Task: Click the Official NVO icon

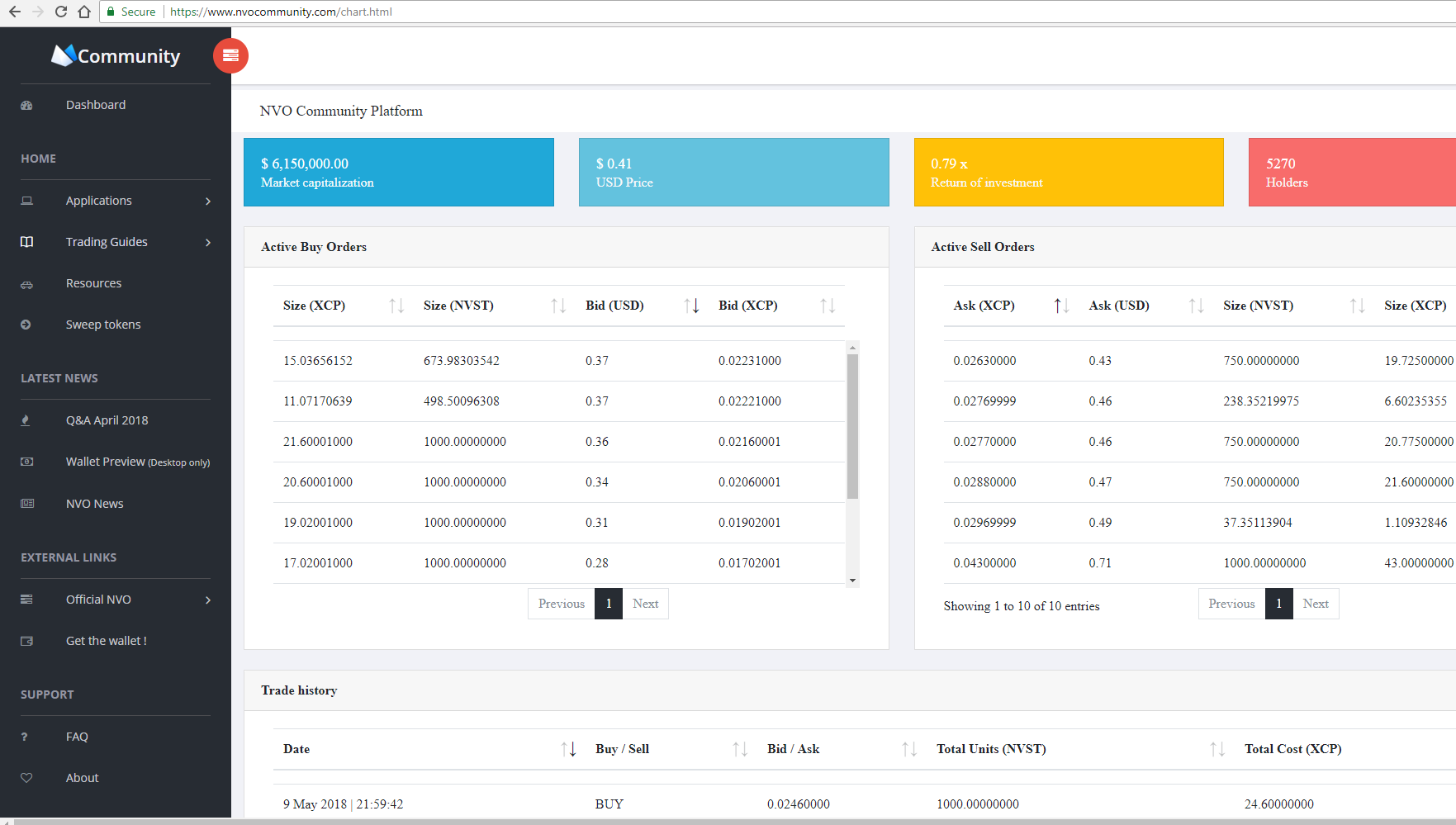Action: [x=26, y=599]
